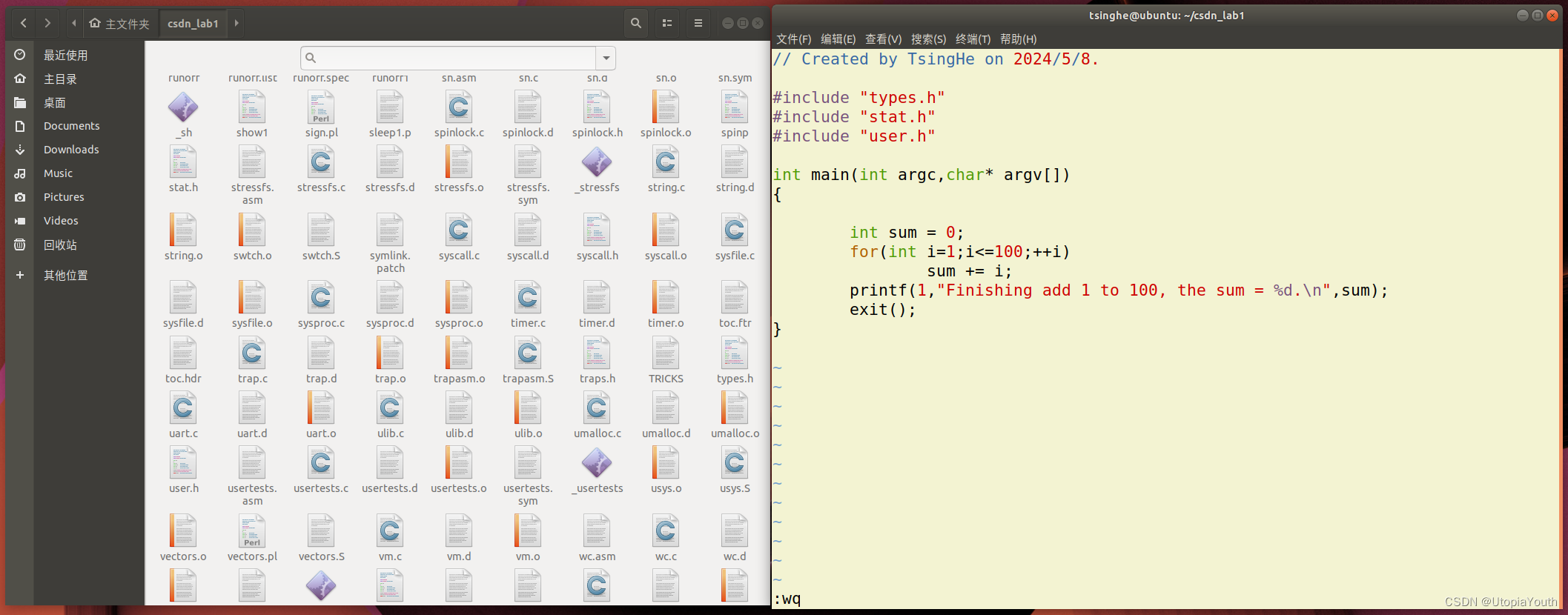Open the search filter dropdown arrow
Screen dimensions: 1568x615
pos(606,58)
